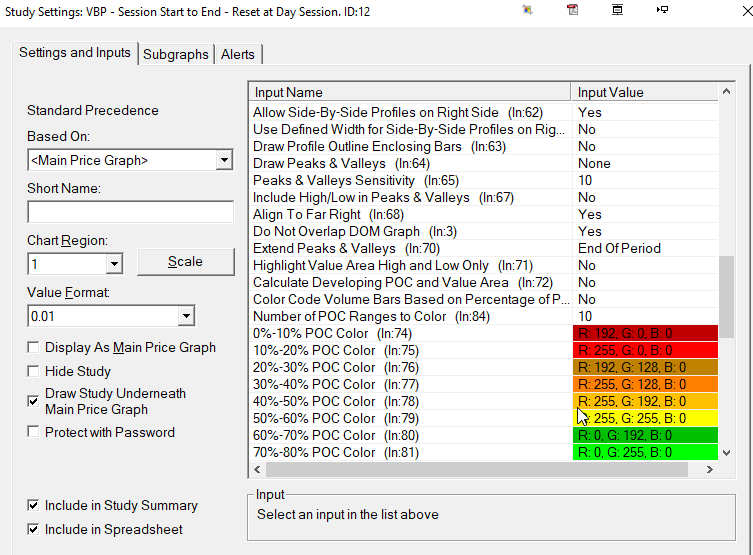Select Peaks & Valleys Sensitivity row
This screenshot has height=555, width=753.
[x=484, y=181]
